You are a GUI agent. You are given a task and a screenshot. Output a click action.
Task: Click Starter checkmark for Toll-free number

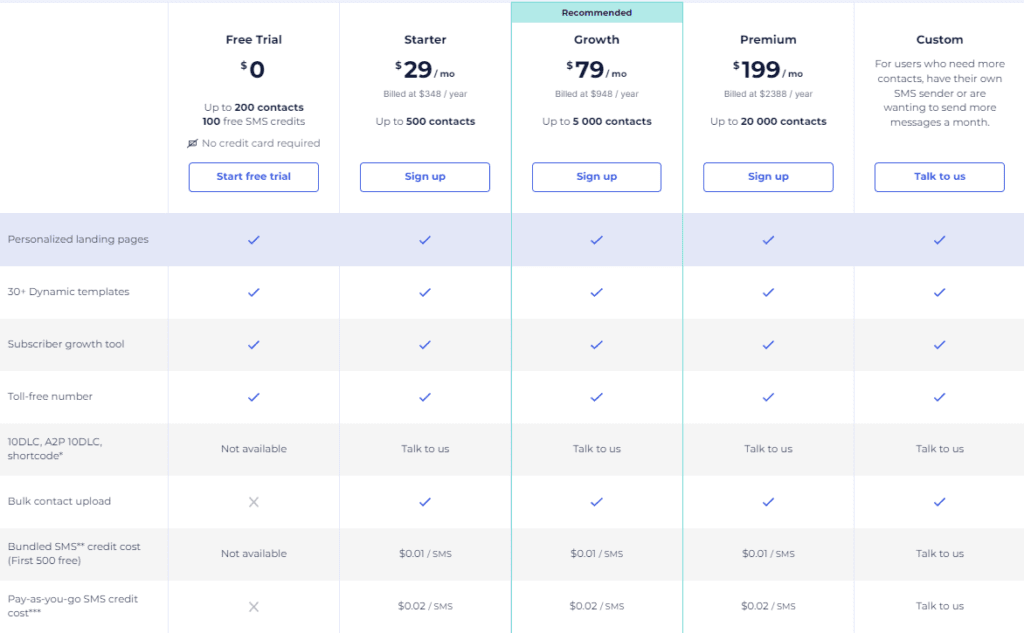tap(425, 397)
